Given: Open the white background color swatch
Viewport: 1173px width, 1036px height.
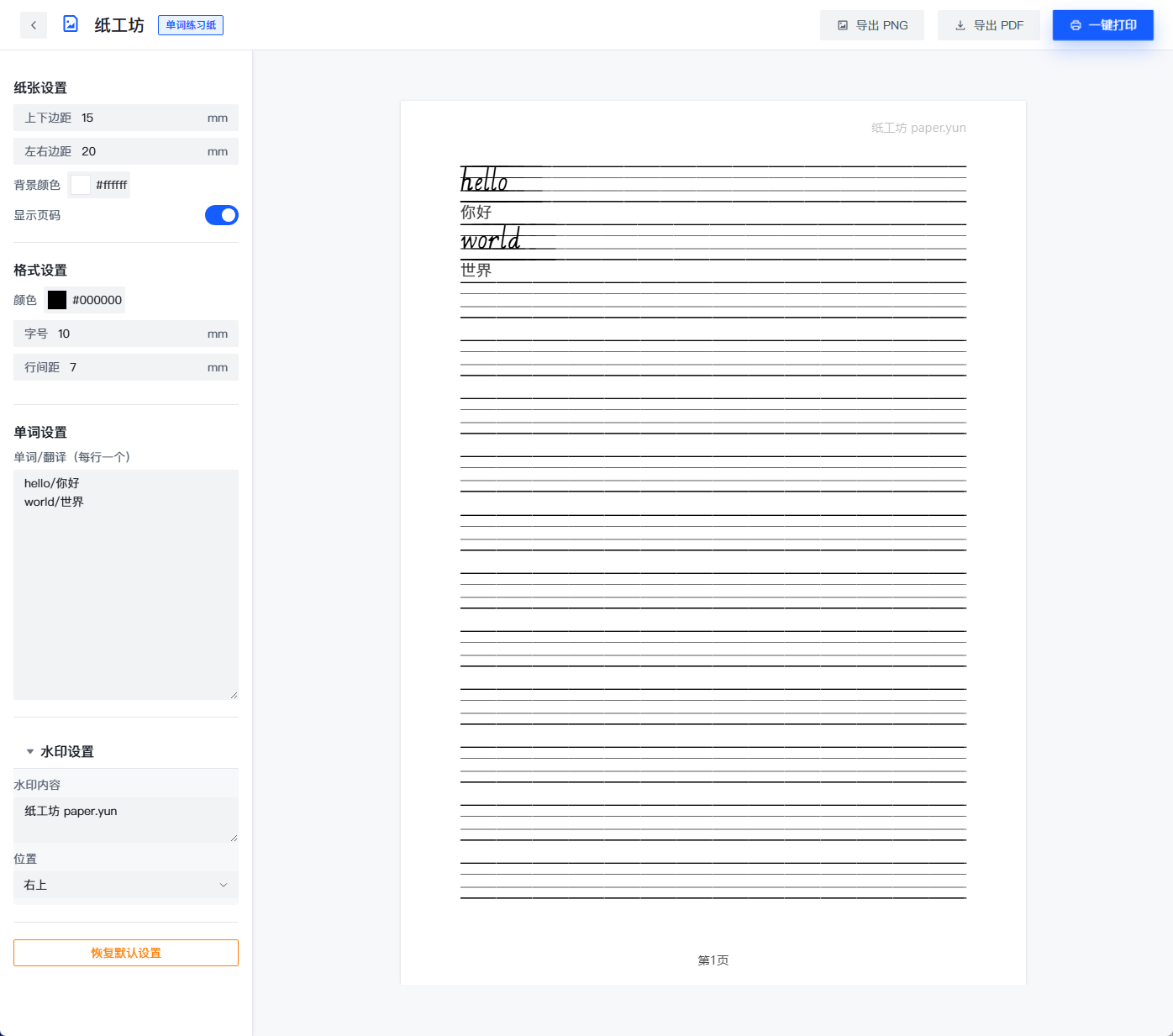Looking at the screenshot, I should pos(81,185).
